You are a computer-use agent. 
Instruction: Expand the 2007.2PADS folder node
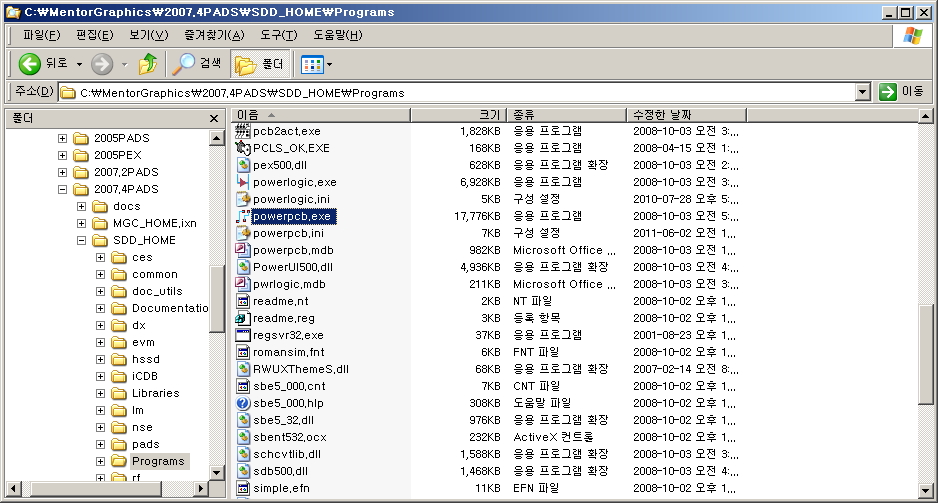[x=62, y=172]
